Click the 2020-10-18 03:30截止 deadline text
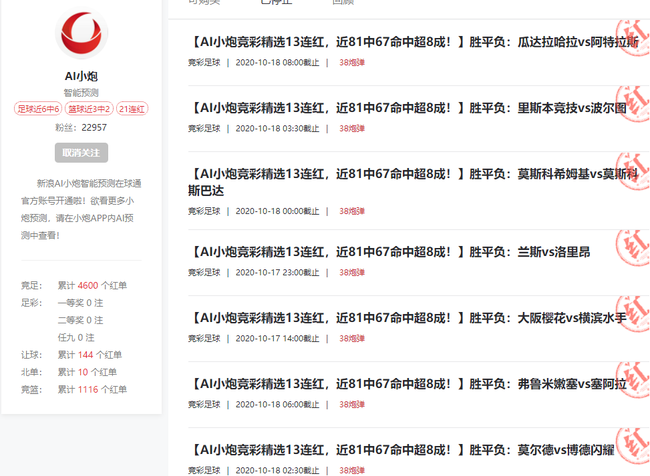Screen dimensions: 650x476 click(277, 129)
